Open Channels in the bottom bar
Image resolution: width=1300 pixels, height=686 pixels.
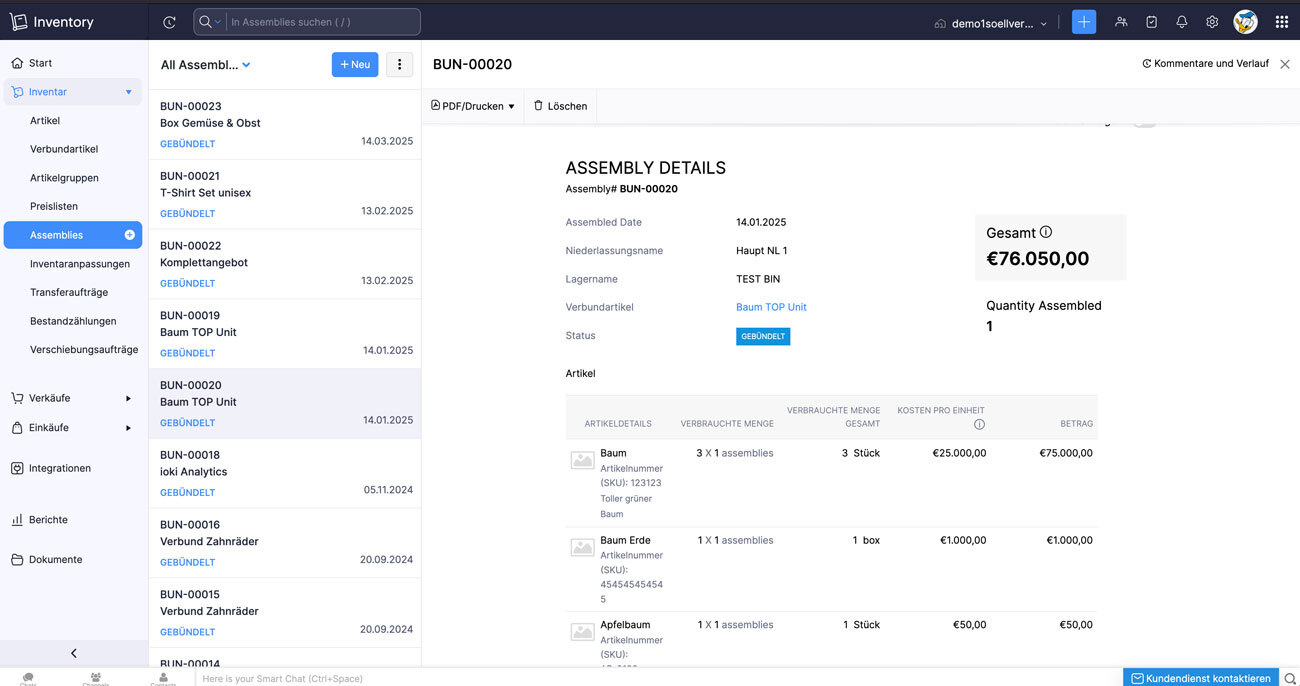click(x=95, y=679)
